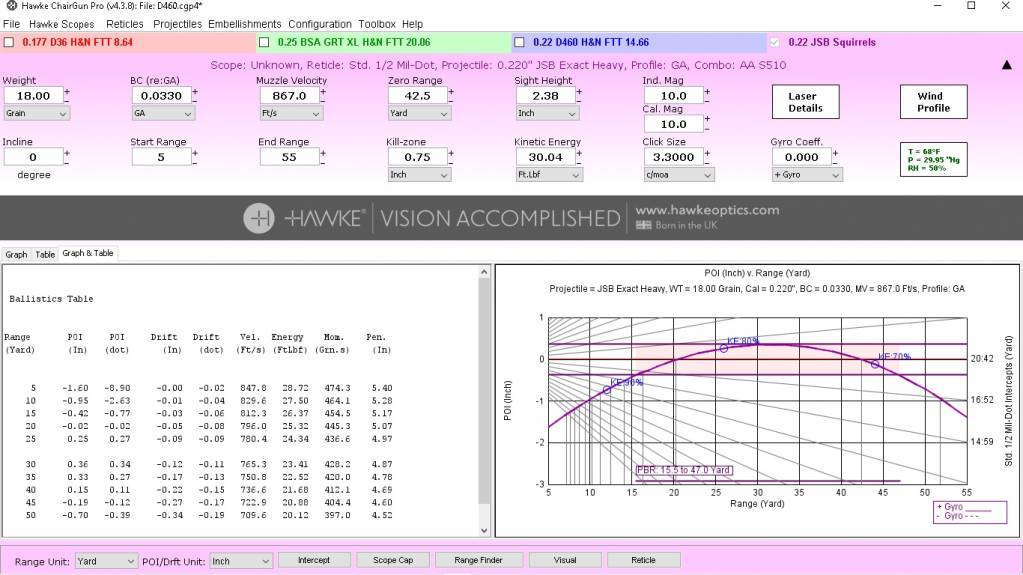Open the Kinetic Energy unit dropdown (Ft.Lbf)
Screen dimensions: 1023x575
[x=549, y=175]
